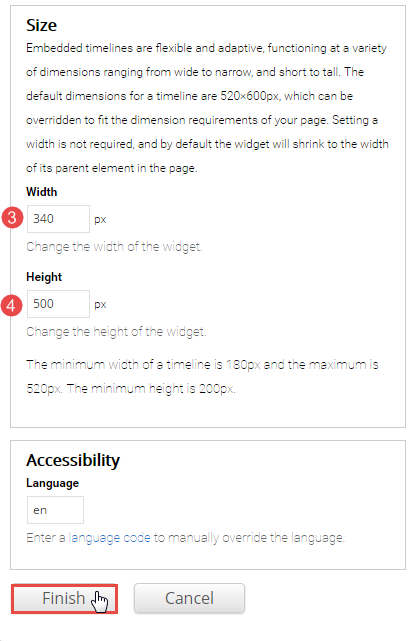Click the red step 3 marker
416x641 pixels.
(12, 217)
